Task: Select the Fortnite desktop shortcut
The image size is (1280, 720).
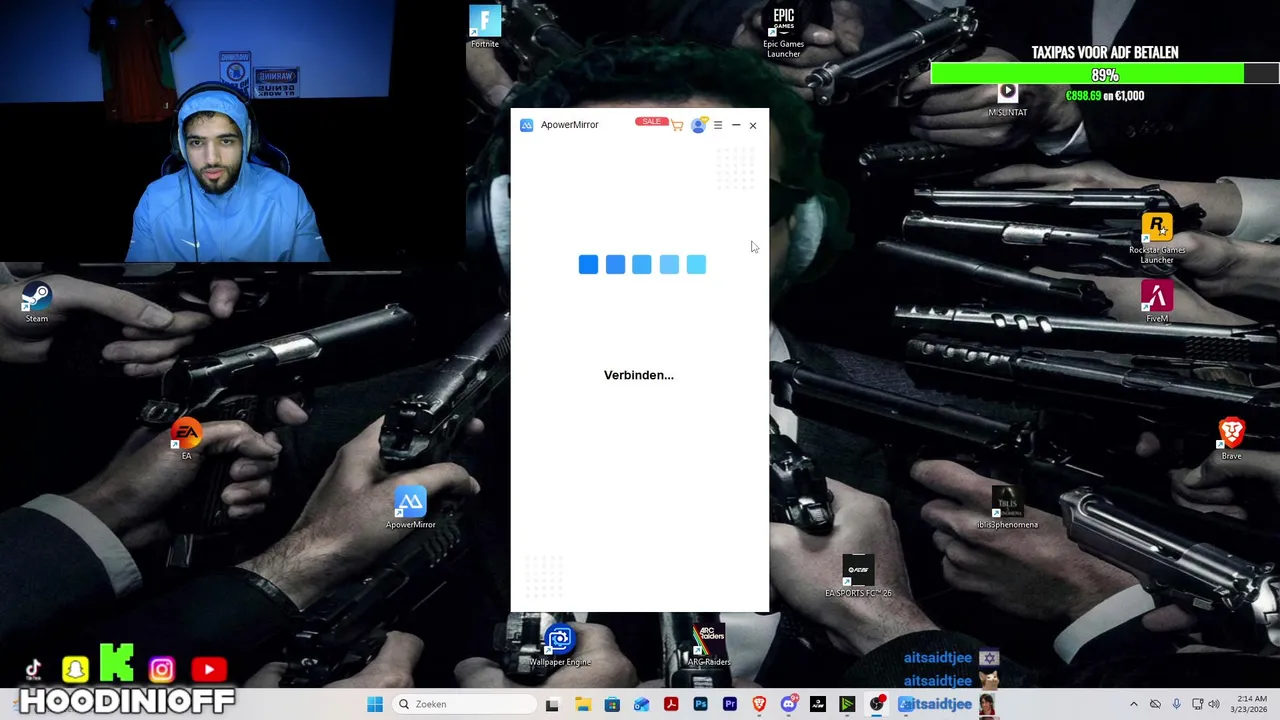Action: pyautogui.click(x=485, y=27)
